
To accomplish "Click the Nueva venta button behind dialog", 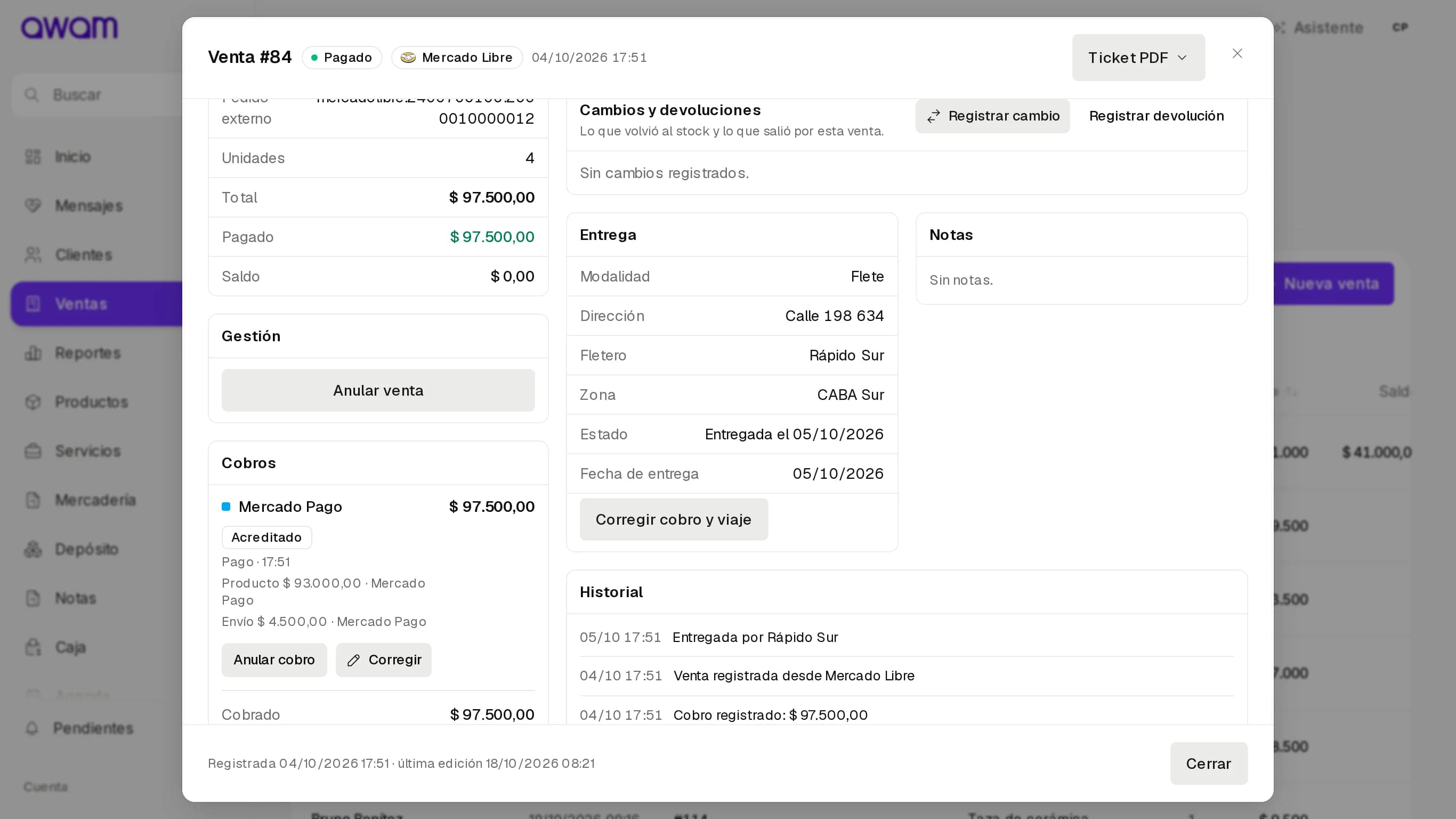I will [1333, 283].
